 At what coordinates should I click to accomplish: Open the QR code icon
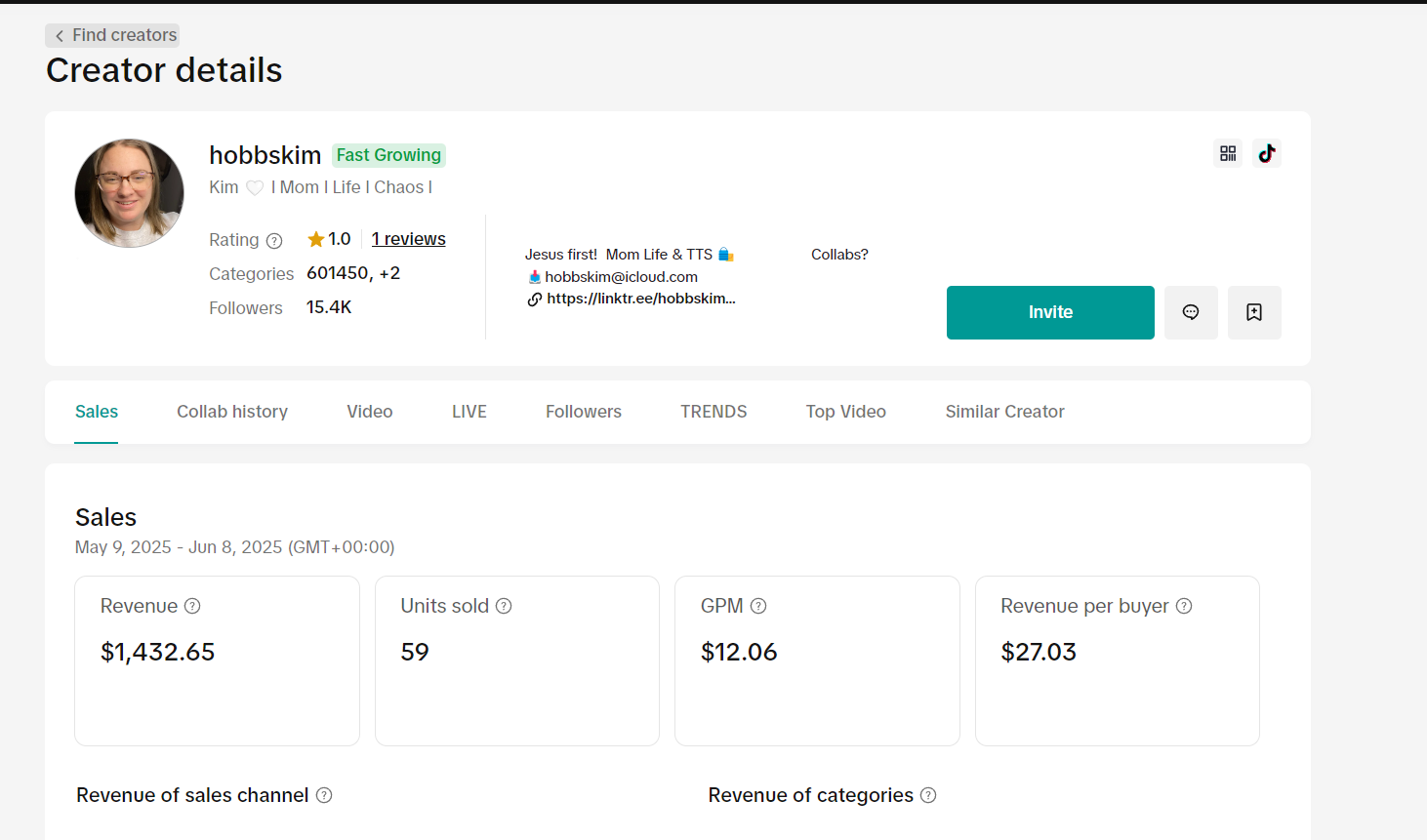tap(1228, 153)
